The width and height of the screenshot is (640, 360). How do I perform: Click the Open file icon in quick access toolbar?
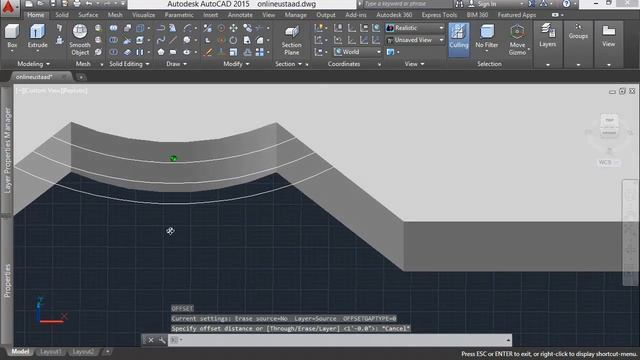coord(41,4)
